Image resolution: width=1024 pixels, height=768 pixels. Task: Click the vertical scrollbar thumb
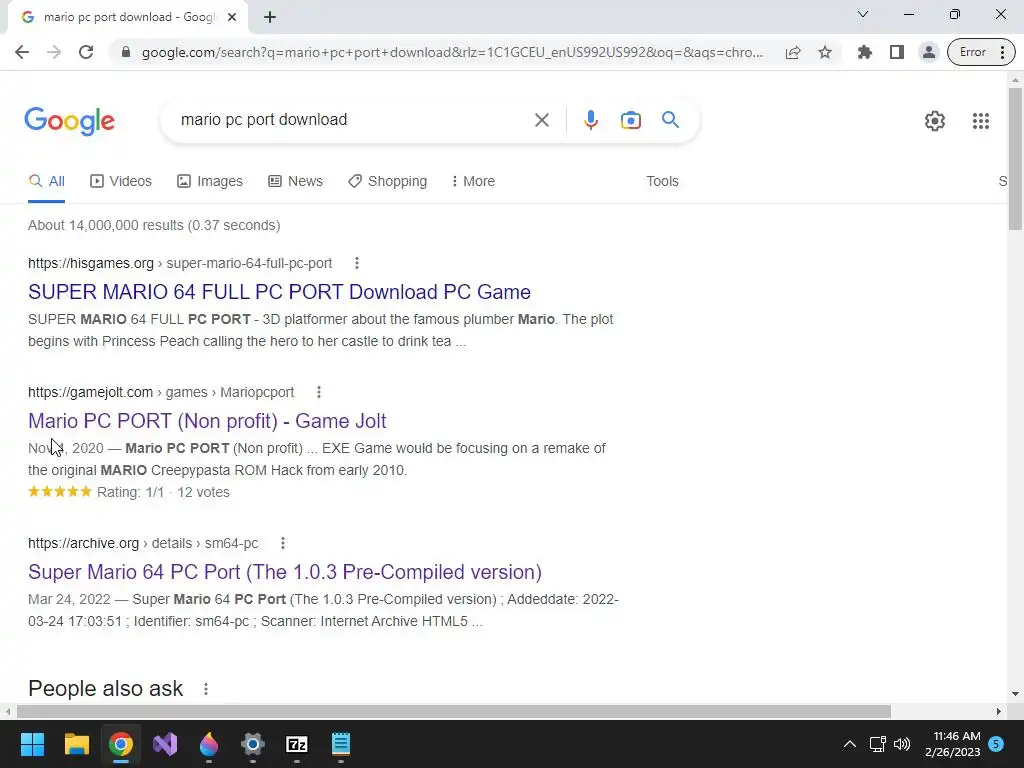1015,159
